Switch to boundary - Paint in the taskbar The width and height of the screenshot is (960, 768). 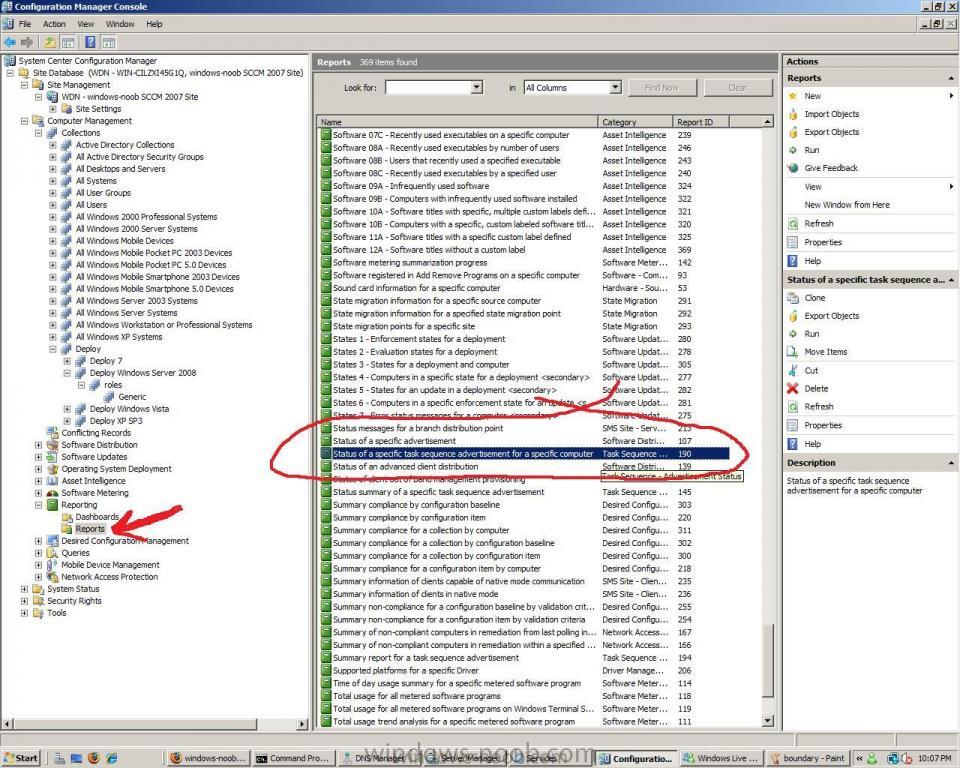807,758
